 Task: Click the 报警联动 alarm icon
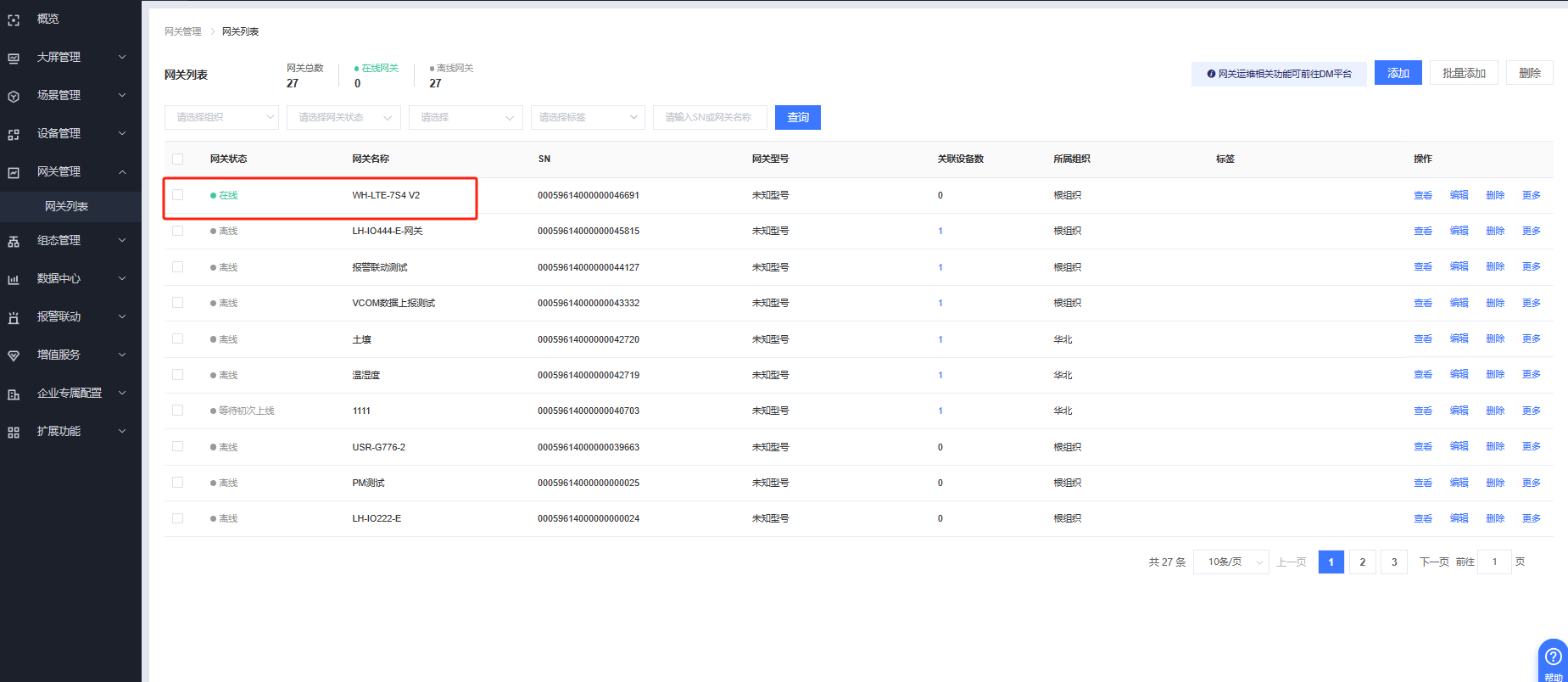[14, 317]
